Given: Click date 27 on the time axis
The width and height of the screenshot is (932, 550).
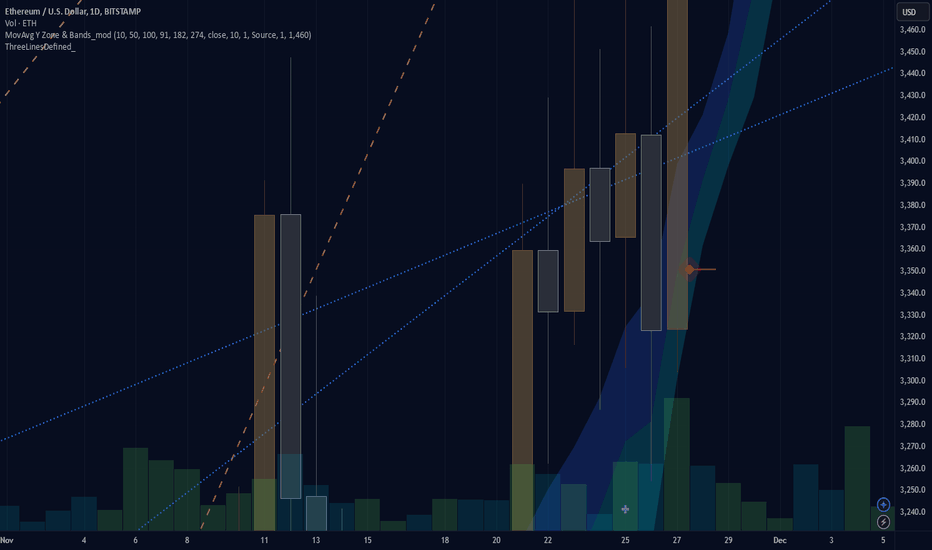Looking at the screenshot, I should click(x=677, y=540).
